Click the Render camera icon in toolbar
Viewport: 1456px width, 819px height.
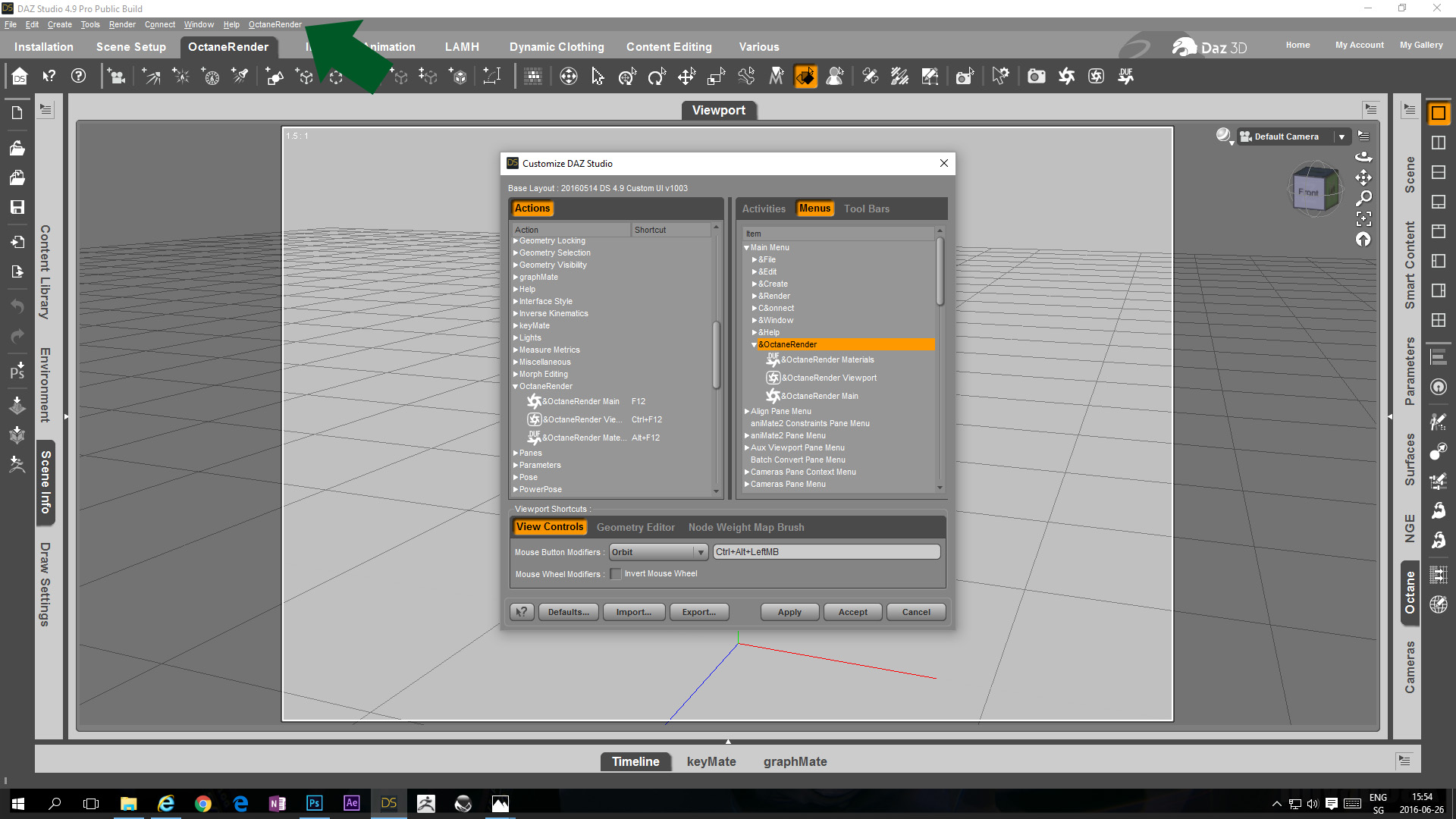pyautogui.click(x=1036, y=76)
